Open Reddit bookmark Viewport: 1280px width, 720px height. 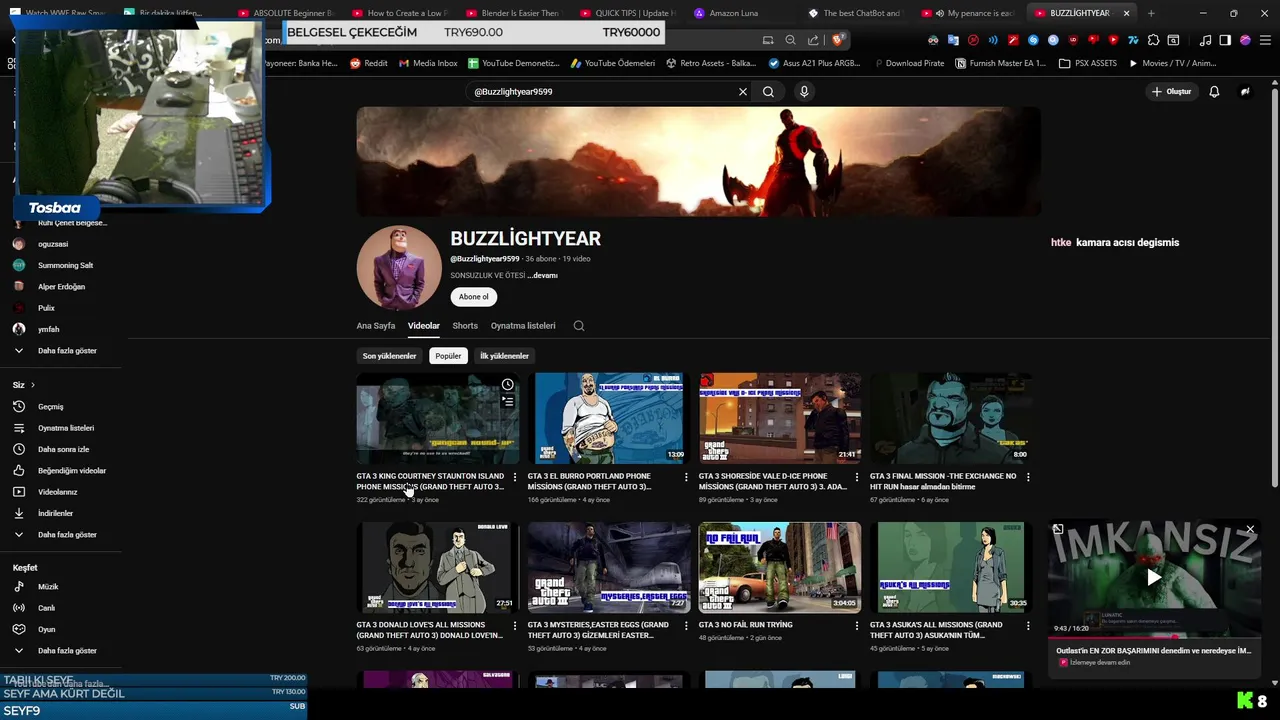pyautogui.click(x=369, y=63)
